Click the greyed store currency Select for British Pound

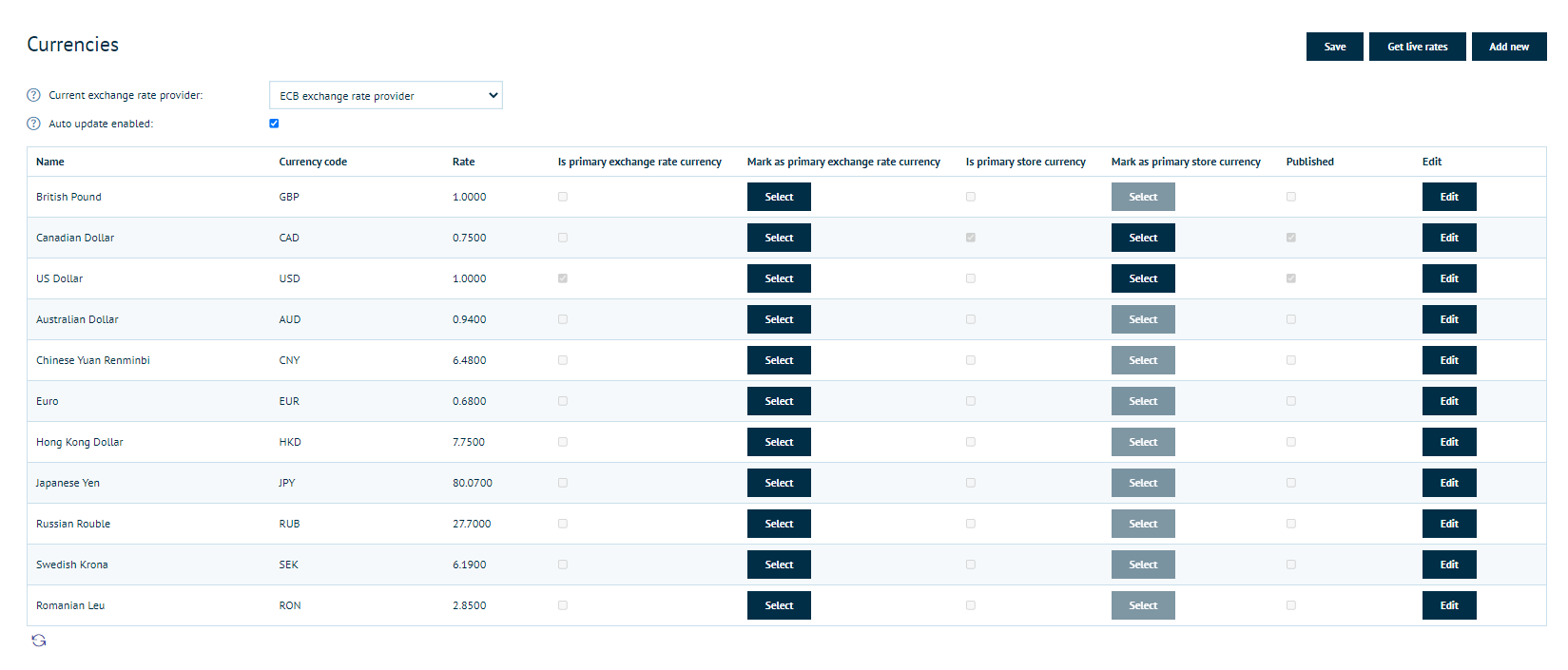(1143, 197)
